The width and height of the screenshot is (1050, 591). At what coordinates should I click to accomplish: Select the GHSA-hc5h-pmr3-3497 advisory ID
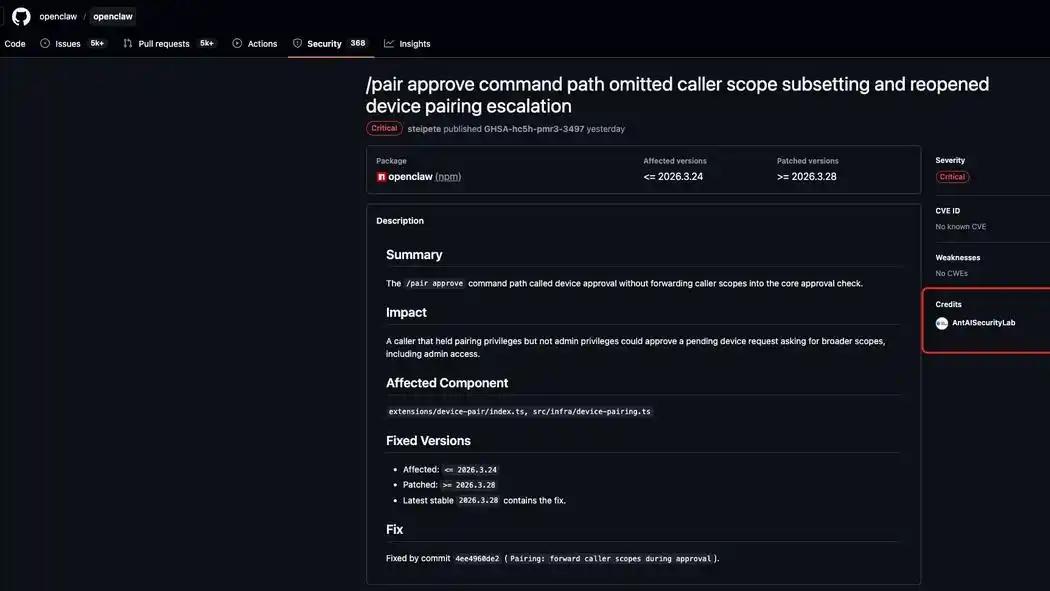tap(534, 129)
